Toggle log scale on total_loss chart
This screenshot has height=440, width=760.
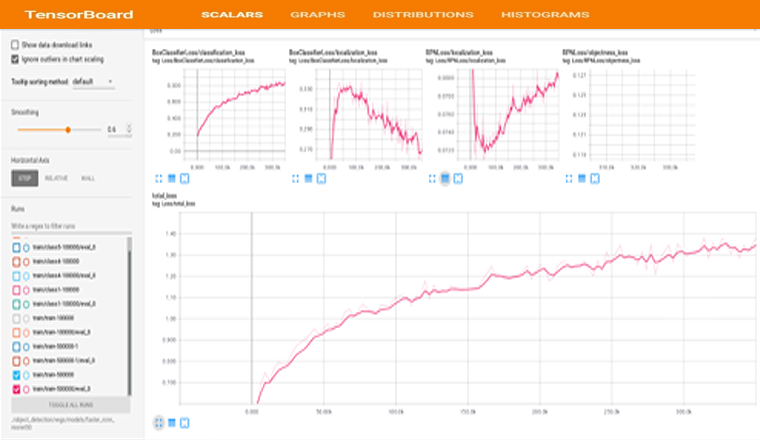click(x=171, y=423)
